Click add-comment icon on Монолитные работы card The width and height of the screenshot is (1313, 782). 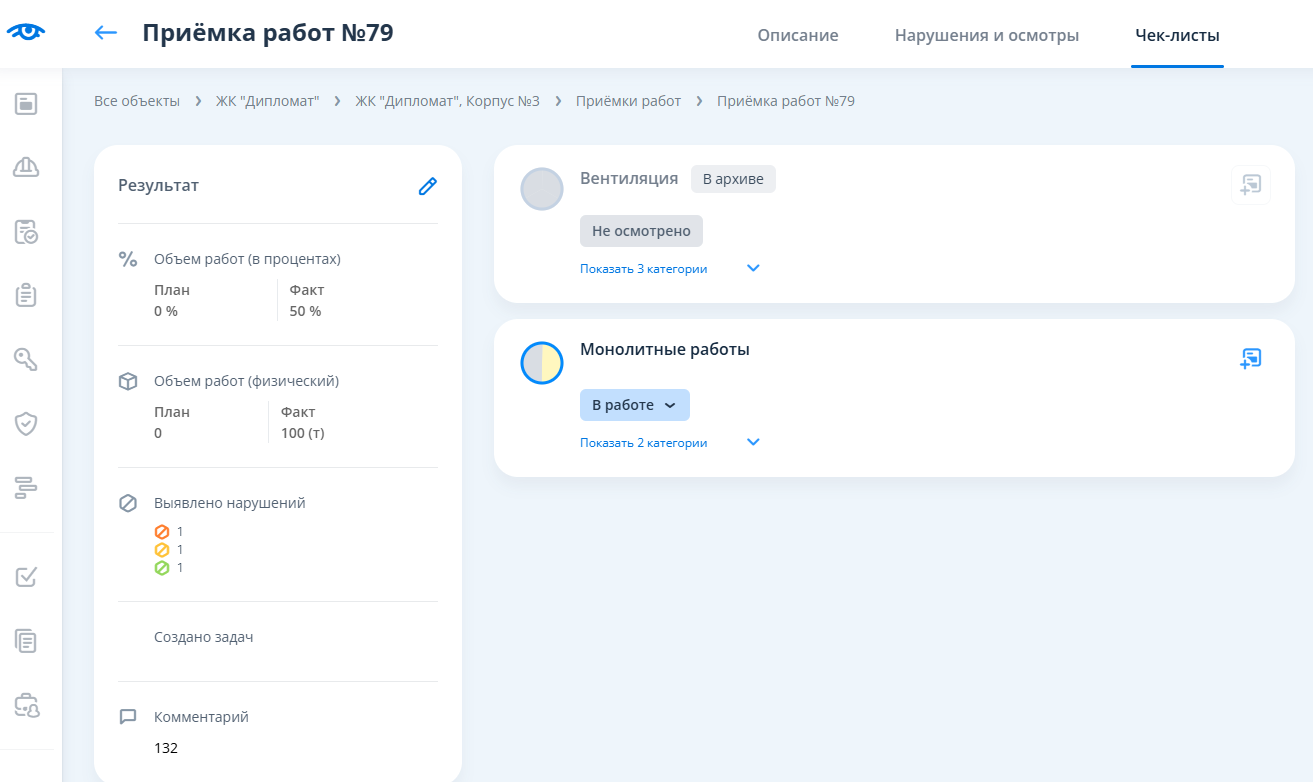(x=1250, y=359)
